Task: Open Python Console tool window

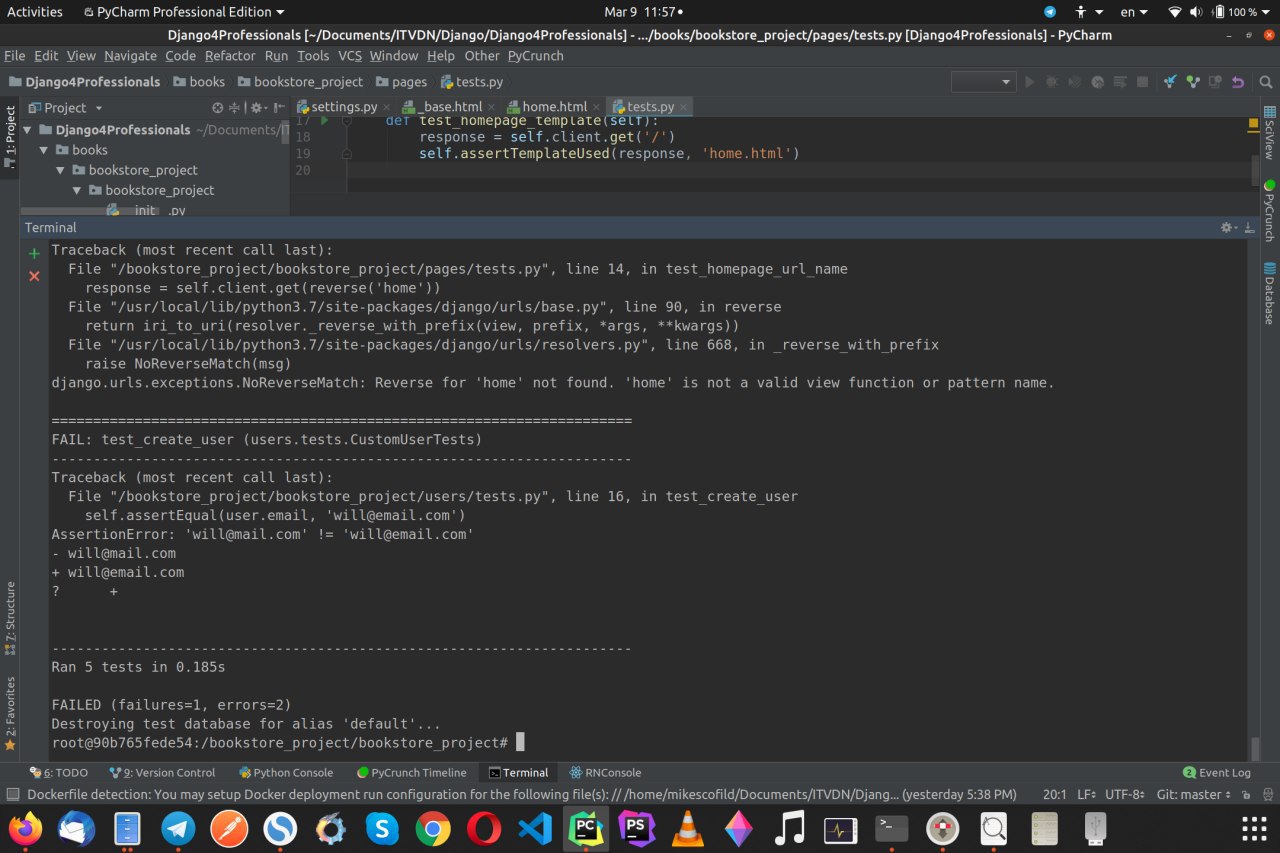Action: pos(286,773)
